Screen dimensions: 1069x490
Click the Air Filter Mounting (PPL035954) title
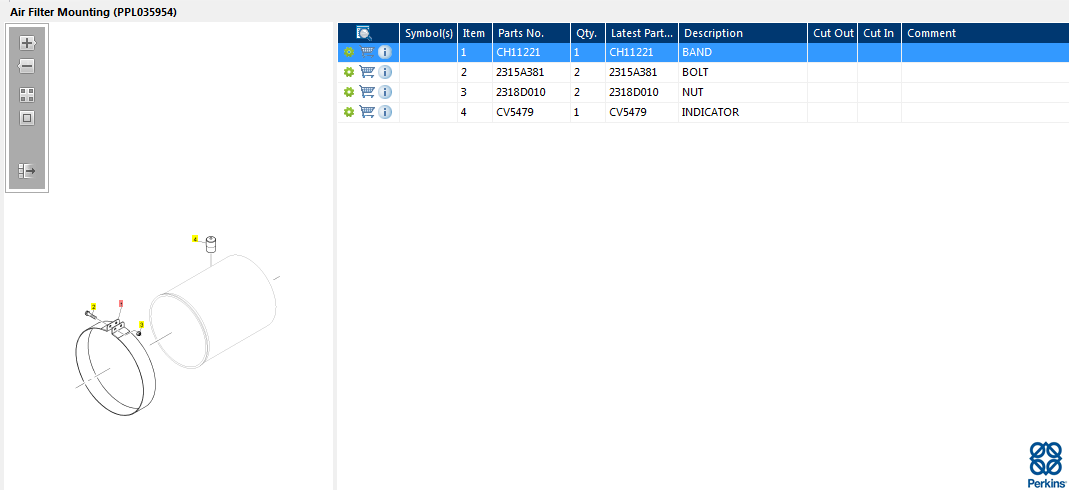tap(93, 12)
